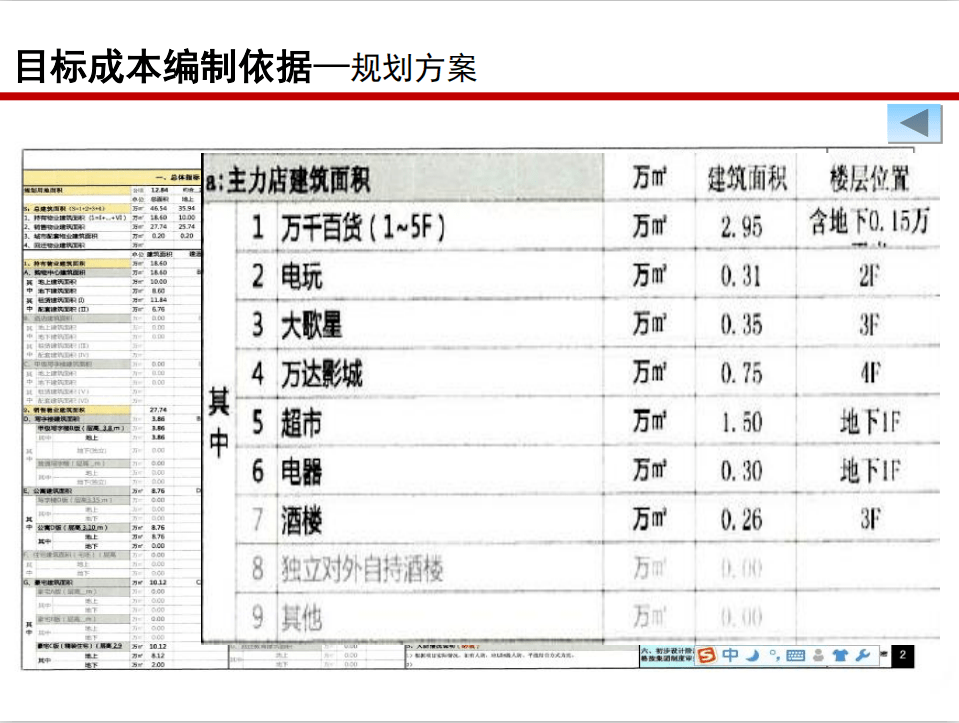Open the IME wrench toolbox icon
This screenshot has width=959, height=723.
click(862, 656)
